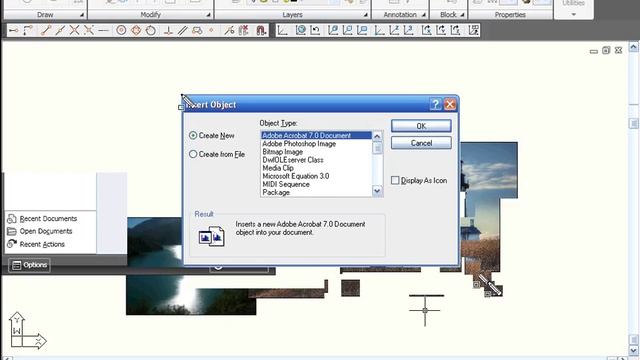
Task: Open the Utilities panel dropdown arrow
Action: [573, 14]
